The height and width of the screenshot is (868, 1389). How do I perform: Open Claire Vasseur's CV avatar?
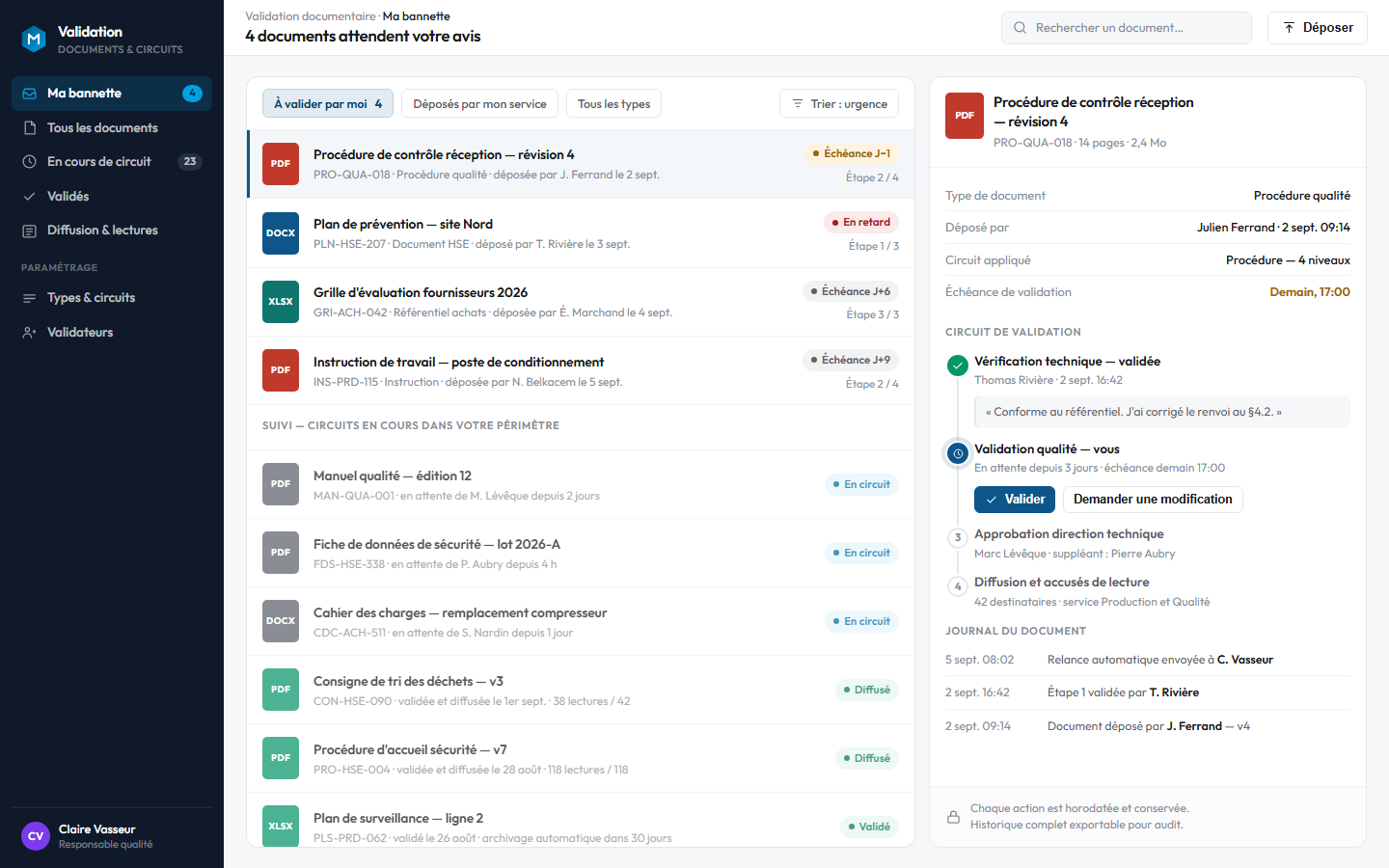pyautogui.click(x=36, y=836)
